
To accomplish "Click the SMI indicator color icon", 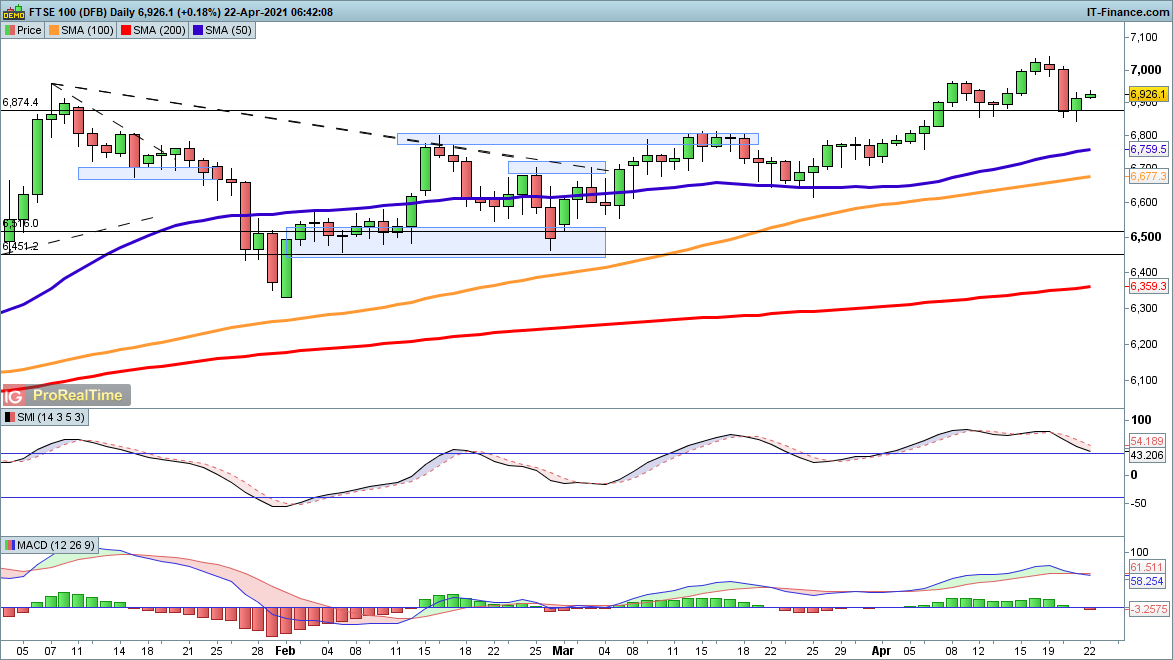I will click(x=9, y=417).
